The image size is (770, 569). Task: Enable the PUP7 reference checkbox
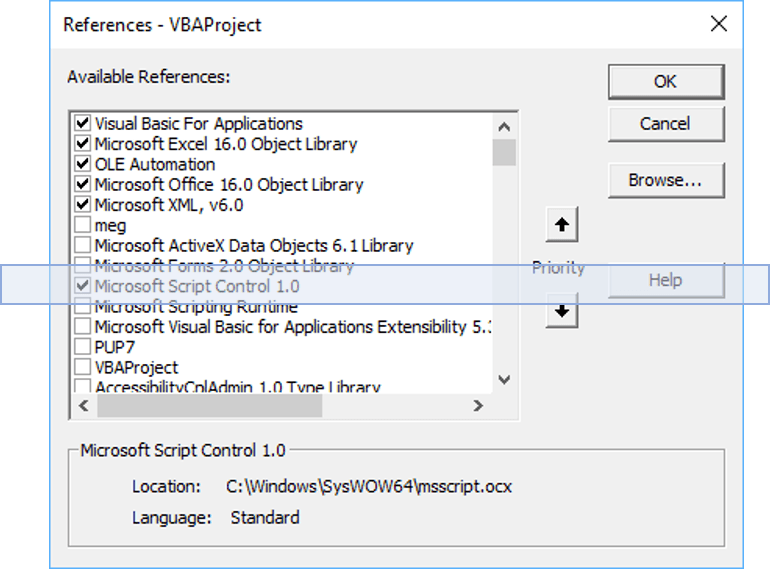coord(83,347)
